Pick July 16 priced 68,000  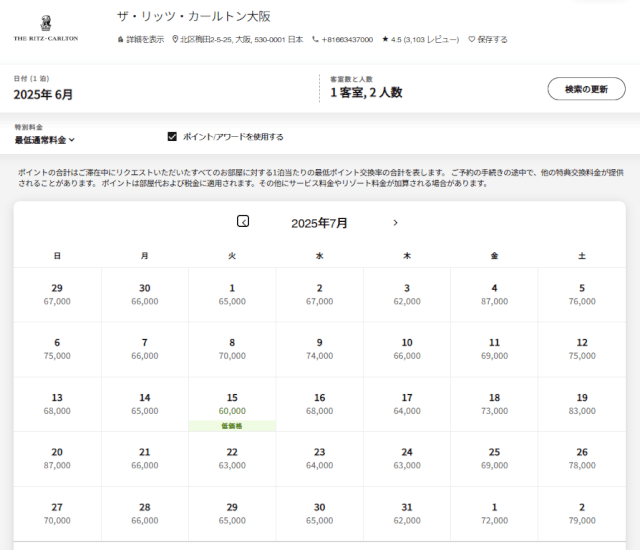(x=320, y=404)
